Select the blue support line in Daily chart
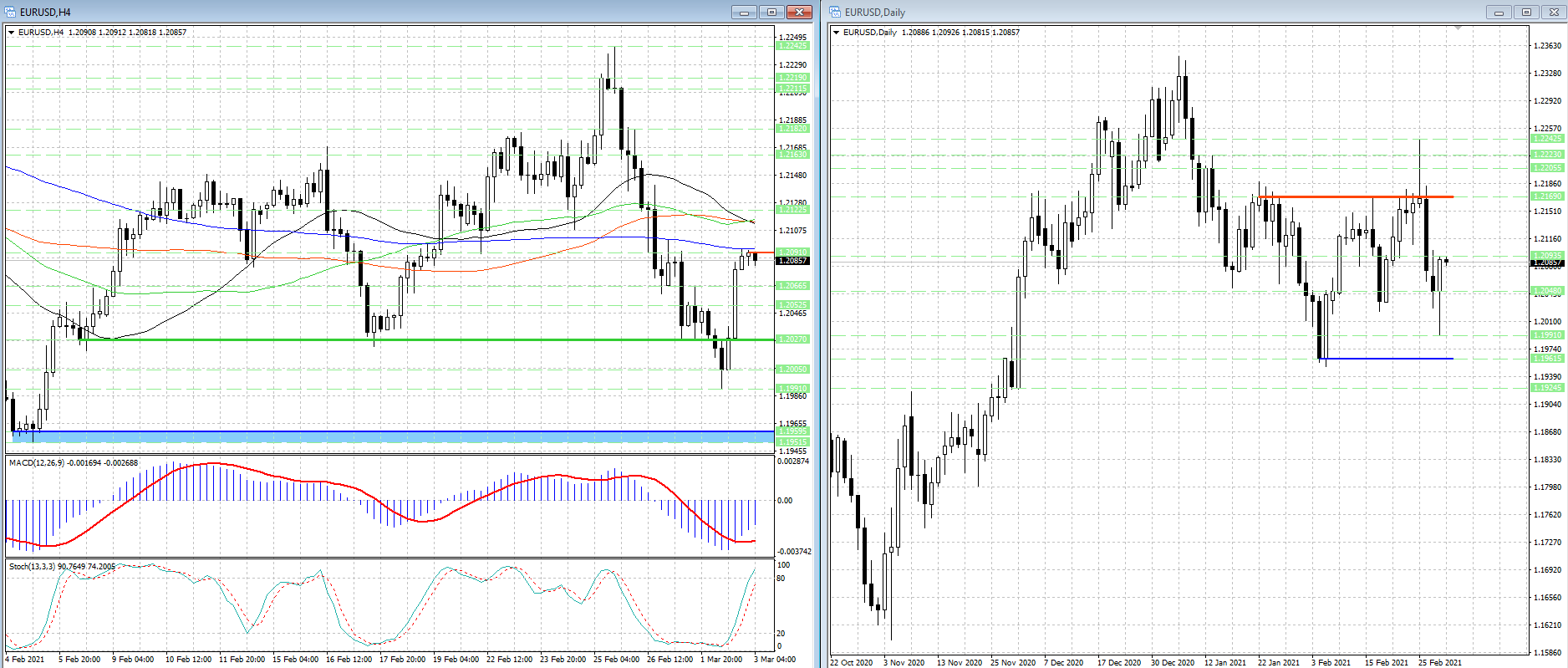This screenshot has height=668, width=1568. [x=1386, y=359]
